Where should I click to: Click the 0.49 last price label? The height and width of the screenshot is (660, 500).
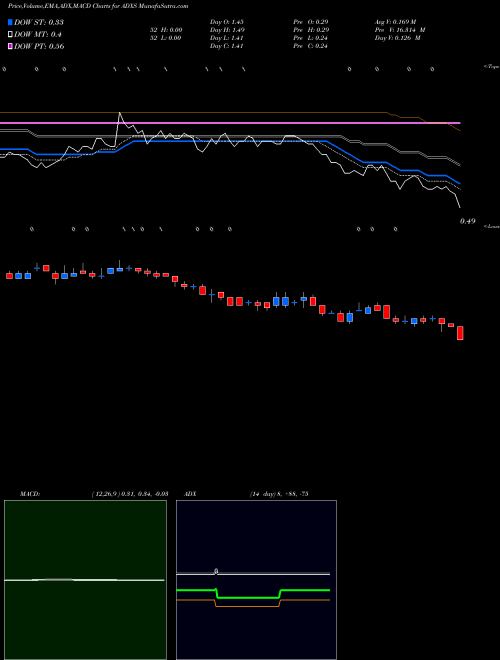(x=468, y=221)
